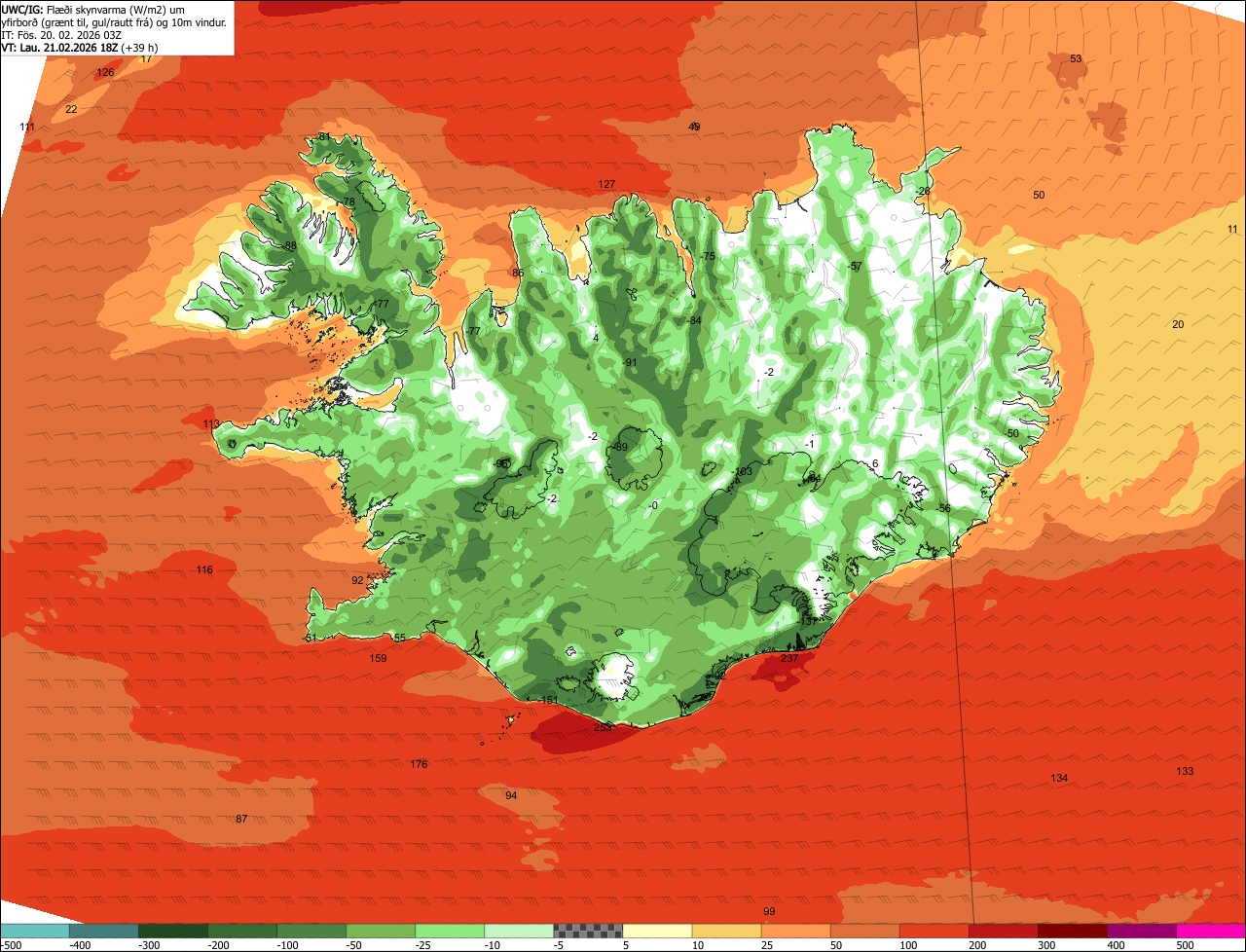The width and height of the screenshot is (1246, 952).
Task: Click the orange legend swatch between 50 and 100
Action: (865, 932)
